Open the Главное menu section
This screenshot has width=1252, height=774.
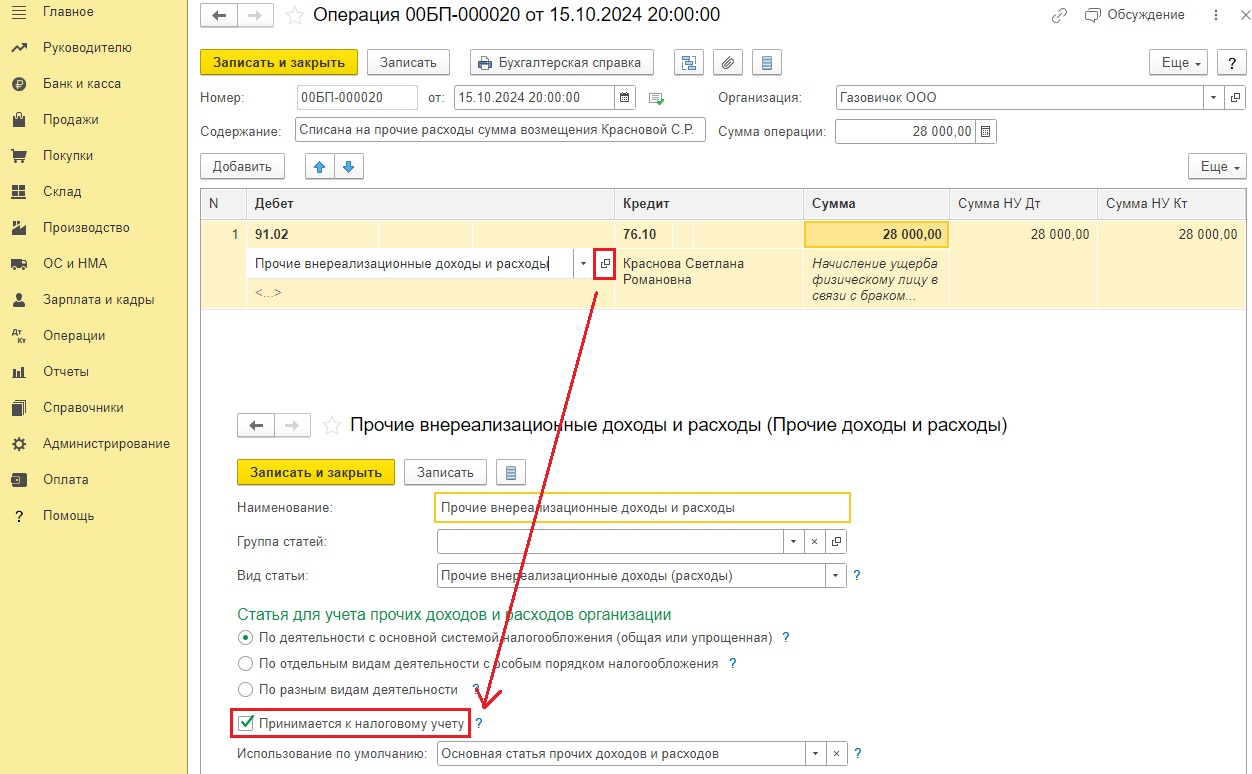[x=68, y=11]
